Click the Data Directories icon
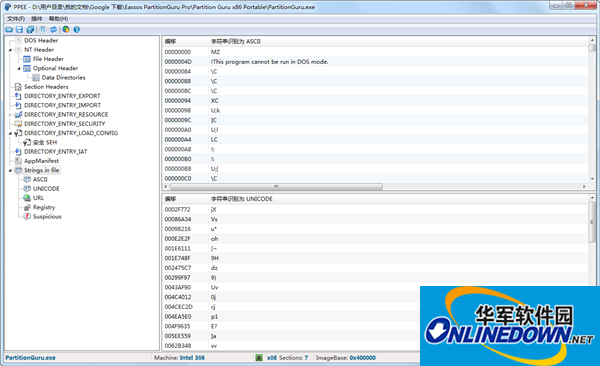This screenshot has height=366, width=600. (x=36, y=77)
